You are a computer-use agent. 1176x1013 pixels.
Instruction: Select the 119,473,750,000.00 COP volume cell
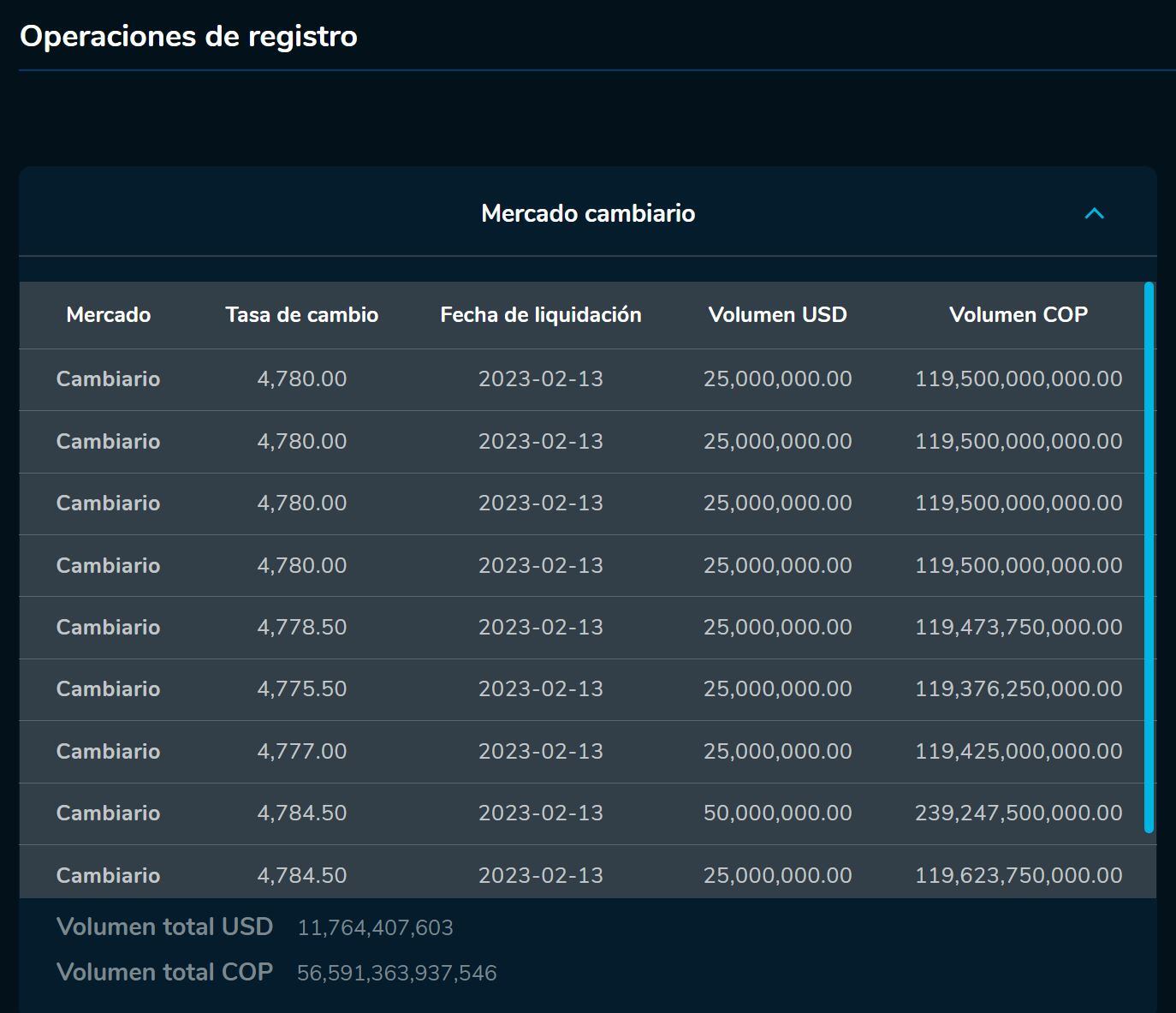pyautogui.click(x=1018, y=628)
